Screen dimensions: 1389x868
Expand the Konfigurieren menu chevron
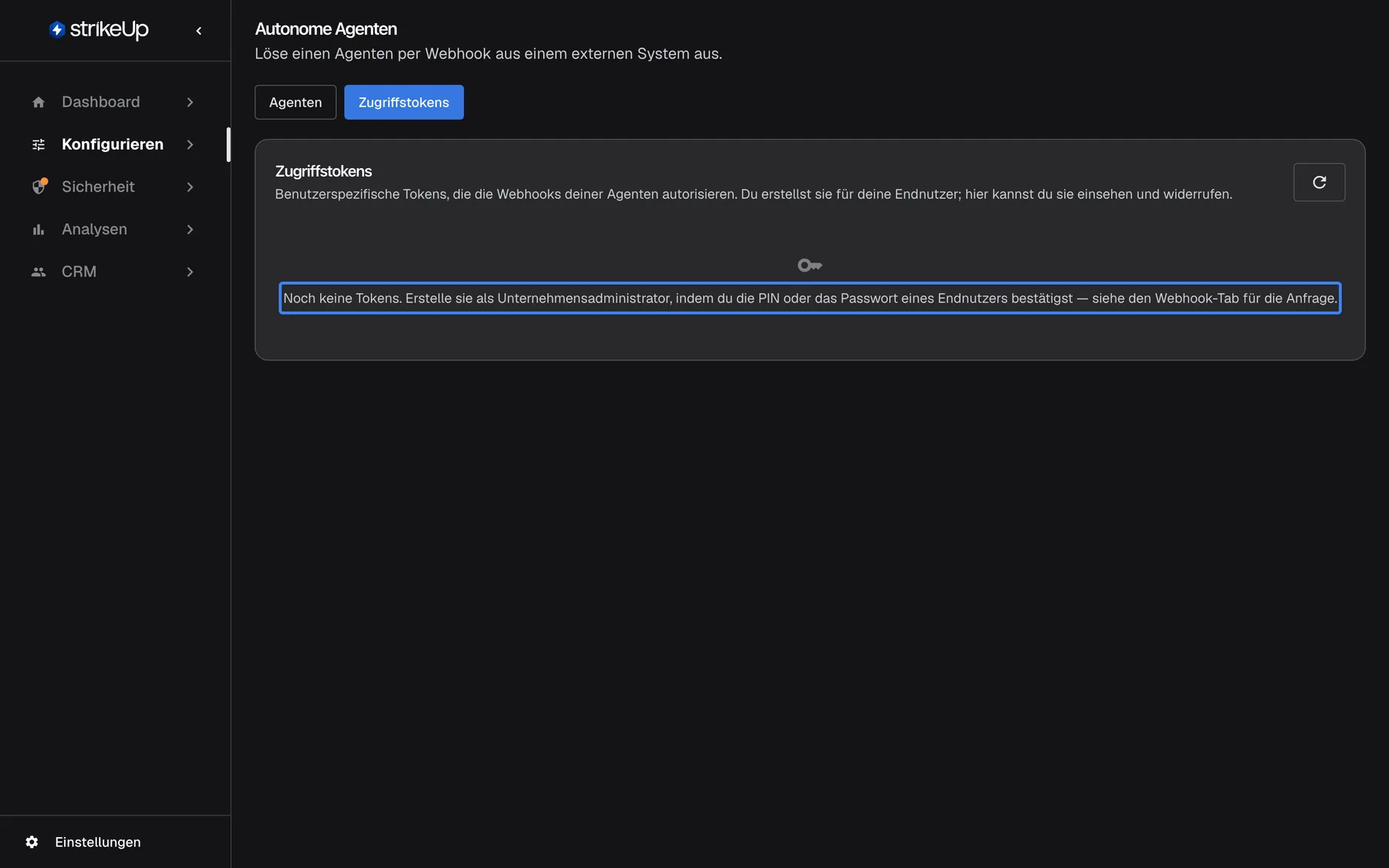190,144
